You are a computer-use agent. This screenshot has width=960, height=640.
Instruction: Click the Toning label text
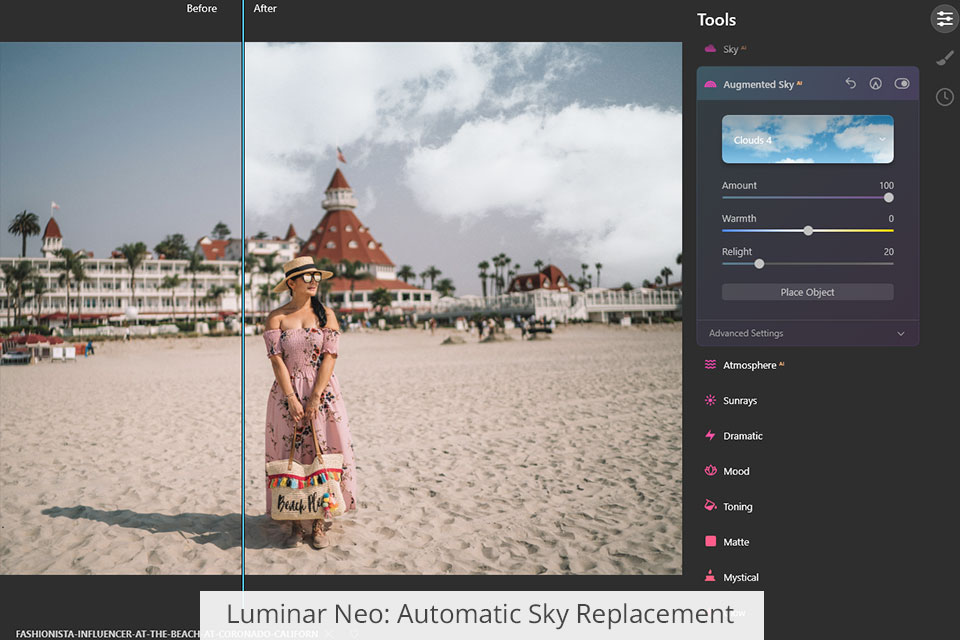point(737,507)
